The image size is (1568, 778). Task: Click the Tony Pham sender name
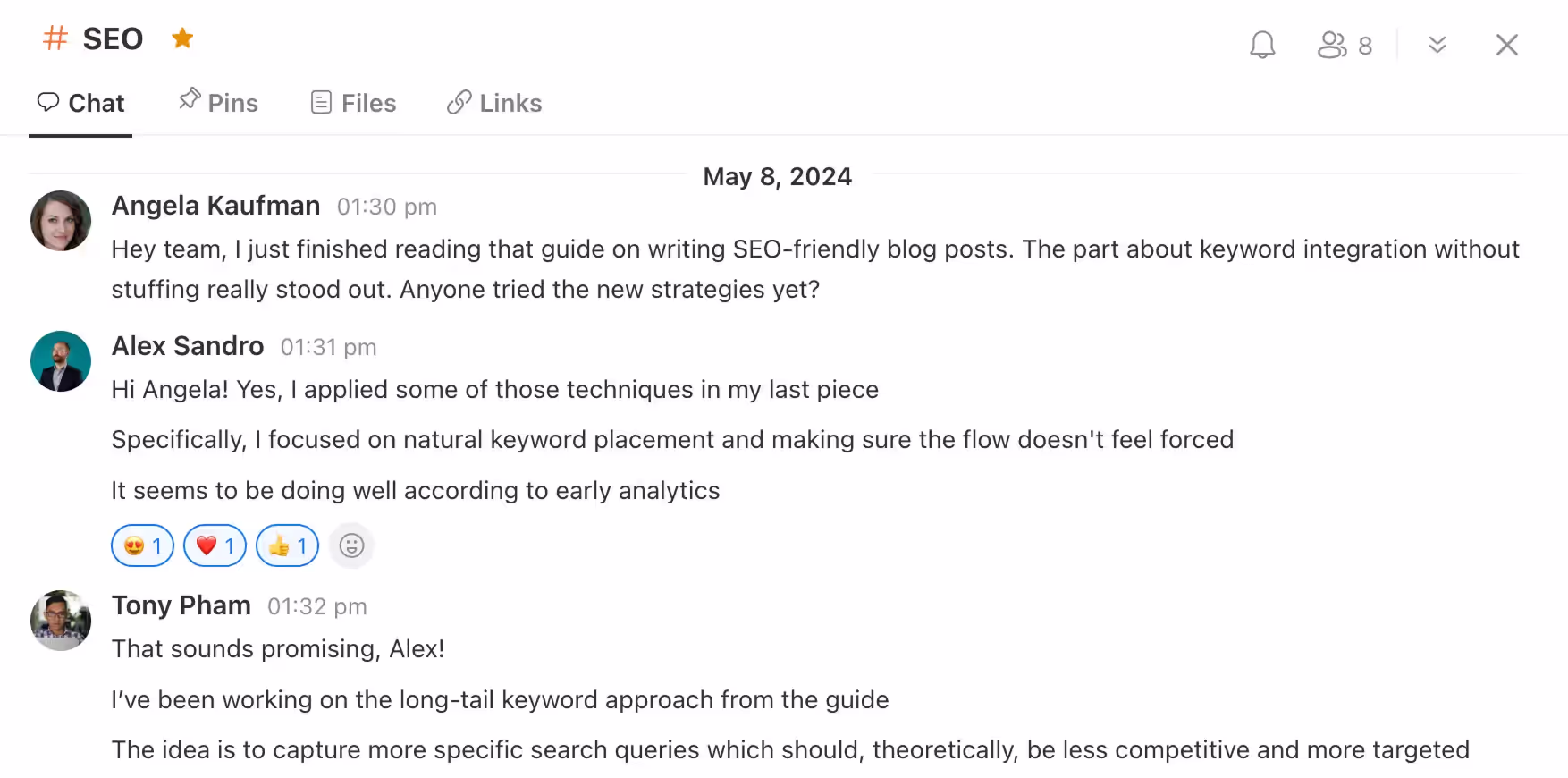click(181, 605)
